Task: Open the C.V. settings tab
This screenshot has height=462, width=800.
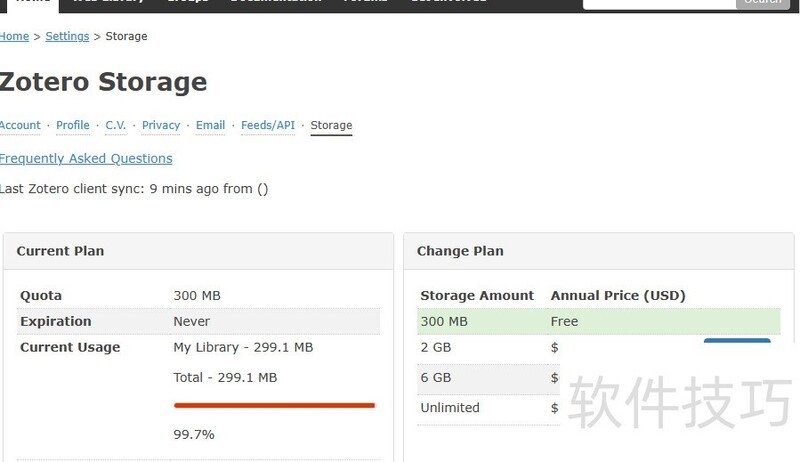Action: click(116, 125)
